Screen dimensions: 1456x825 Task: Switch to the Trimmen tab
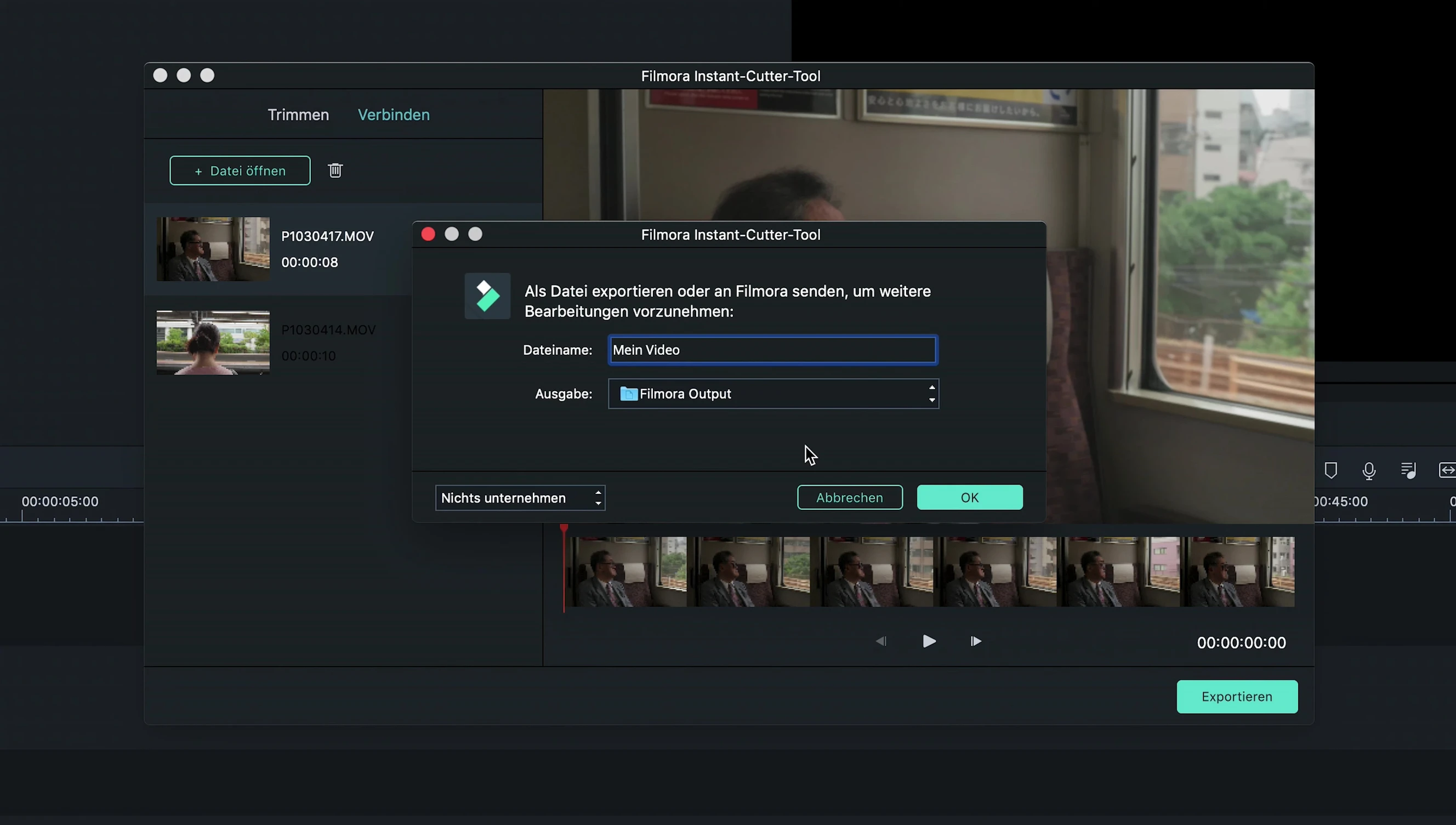298,115
